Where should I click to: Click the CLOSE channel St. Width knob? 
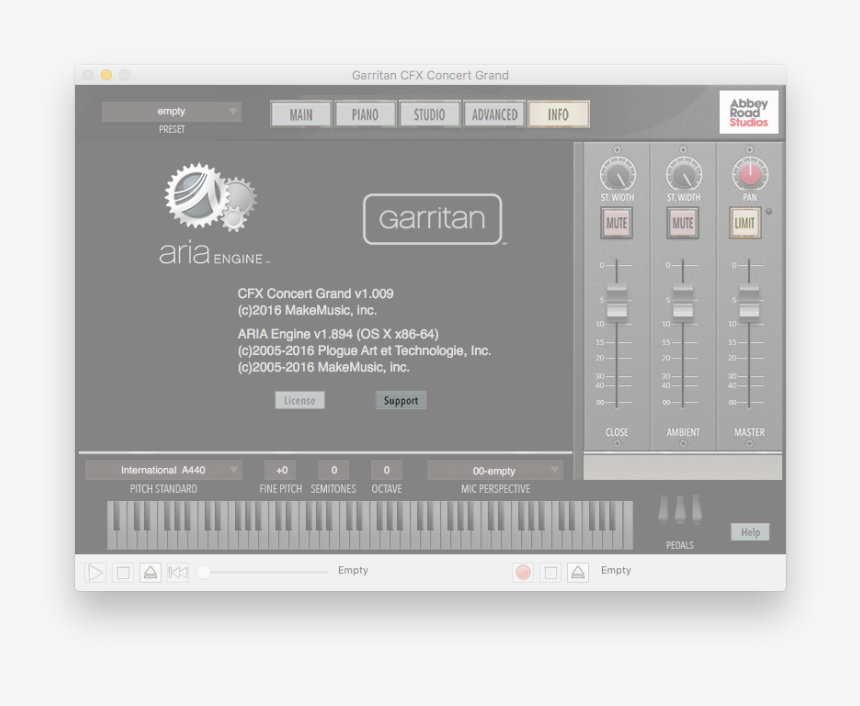pos(618,175)
